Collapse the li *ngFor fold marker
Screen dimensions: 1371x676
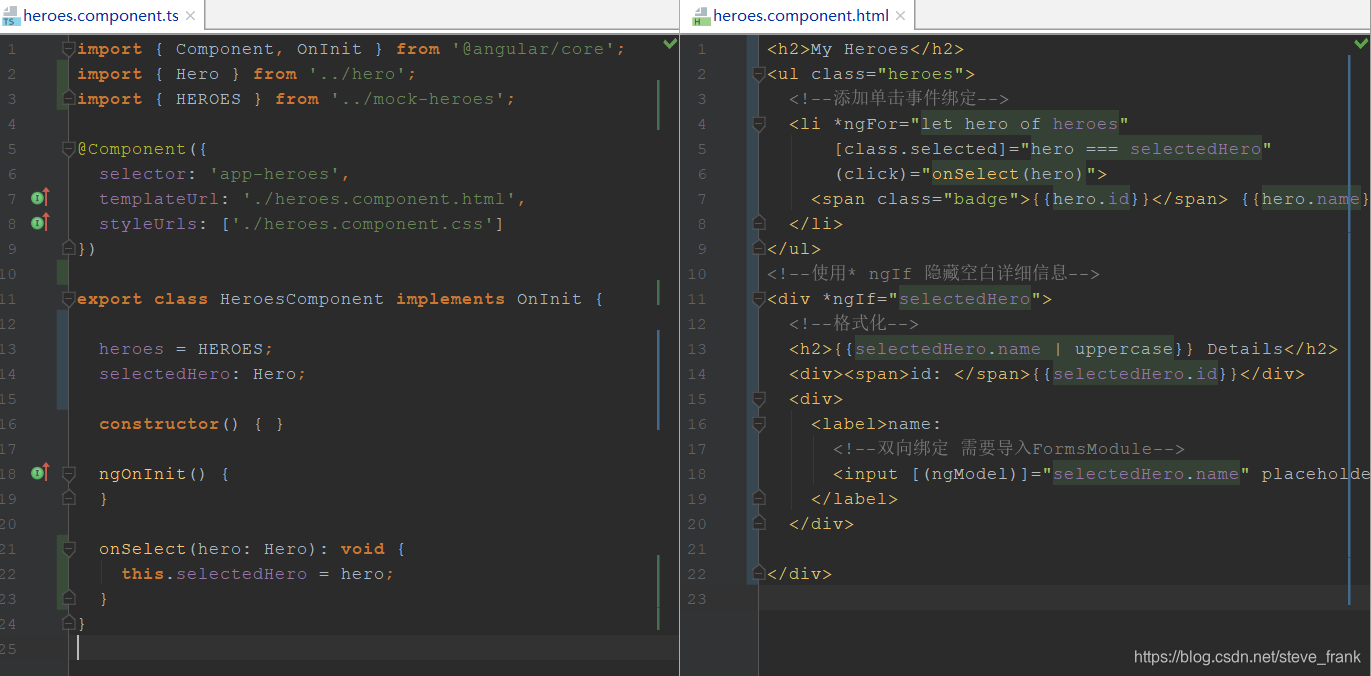click(759, 123)
